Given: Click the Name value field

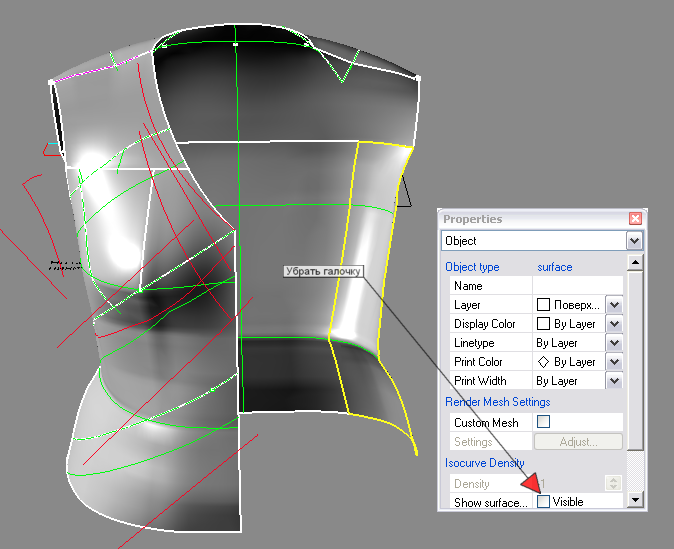Looking at the screenshot, I should (x=577, y=286).
